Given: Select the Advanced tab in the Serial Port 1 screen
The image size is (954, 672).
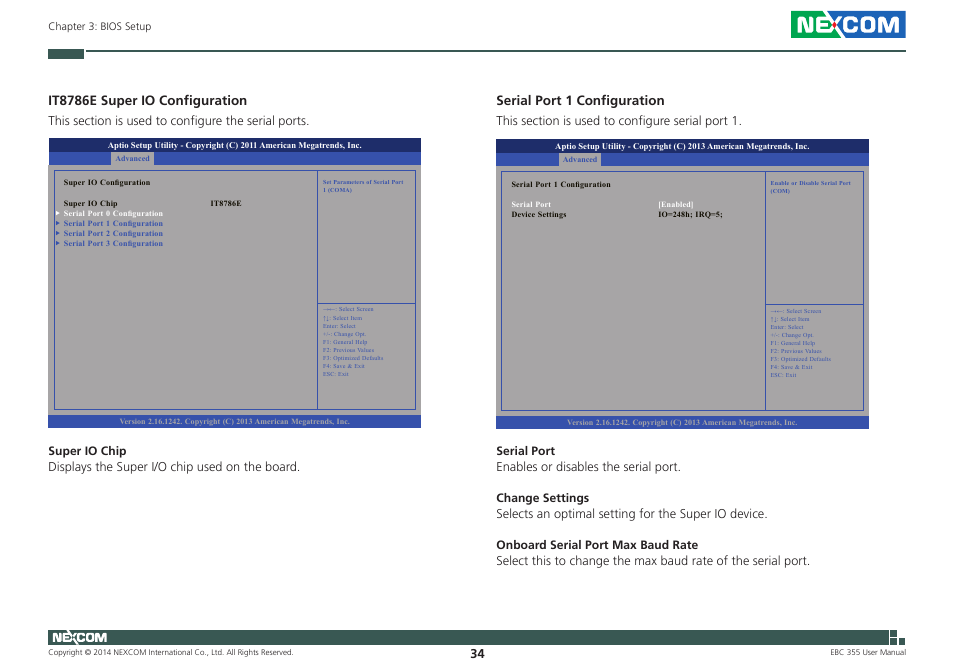Looking at the screenshot, I should point(580,159).
